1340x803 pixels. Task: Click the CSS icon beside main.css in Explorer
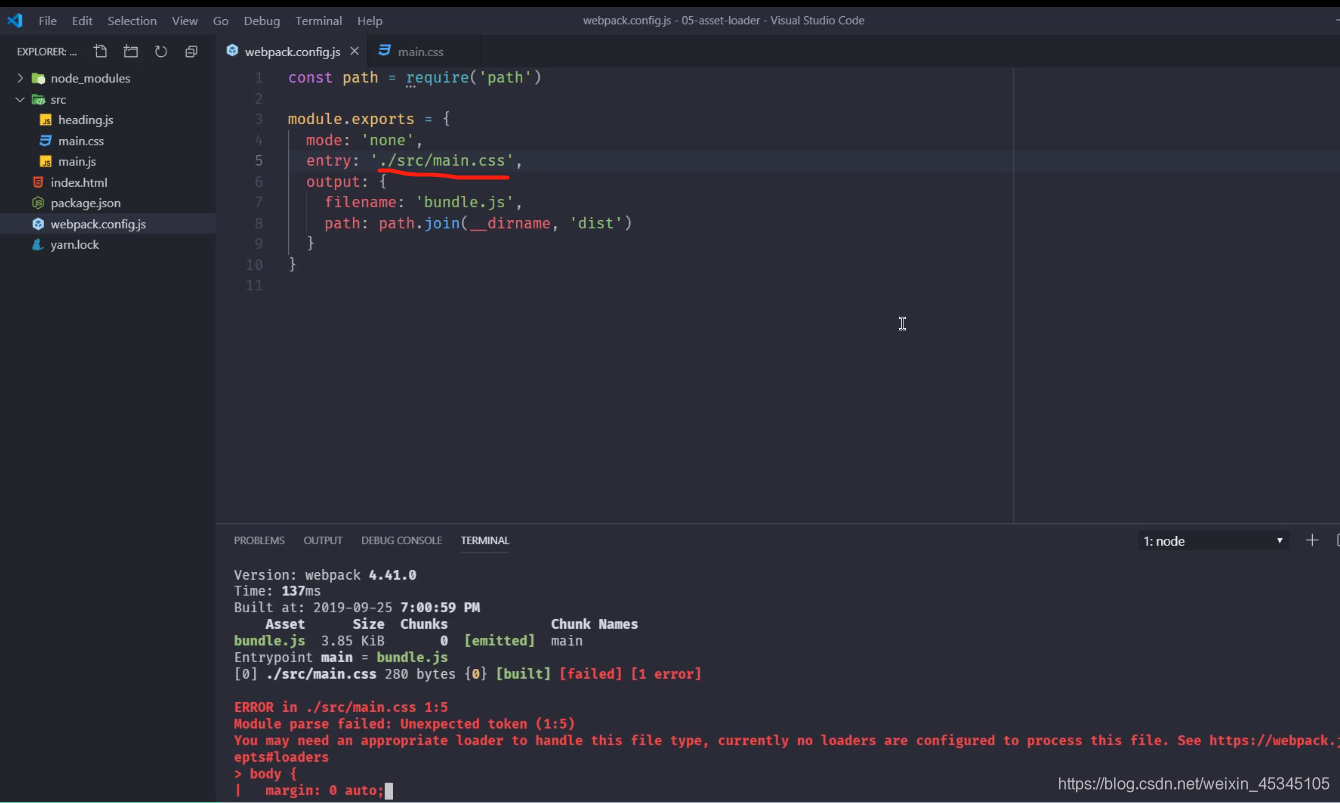pyautogui.click(x=45, y=141)
